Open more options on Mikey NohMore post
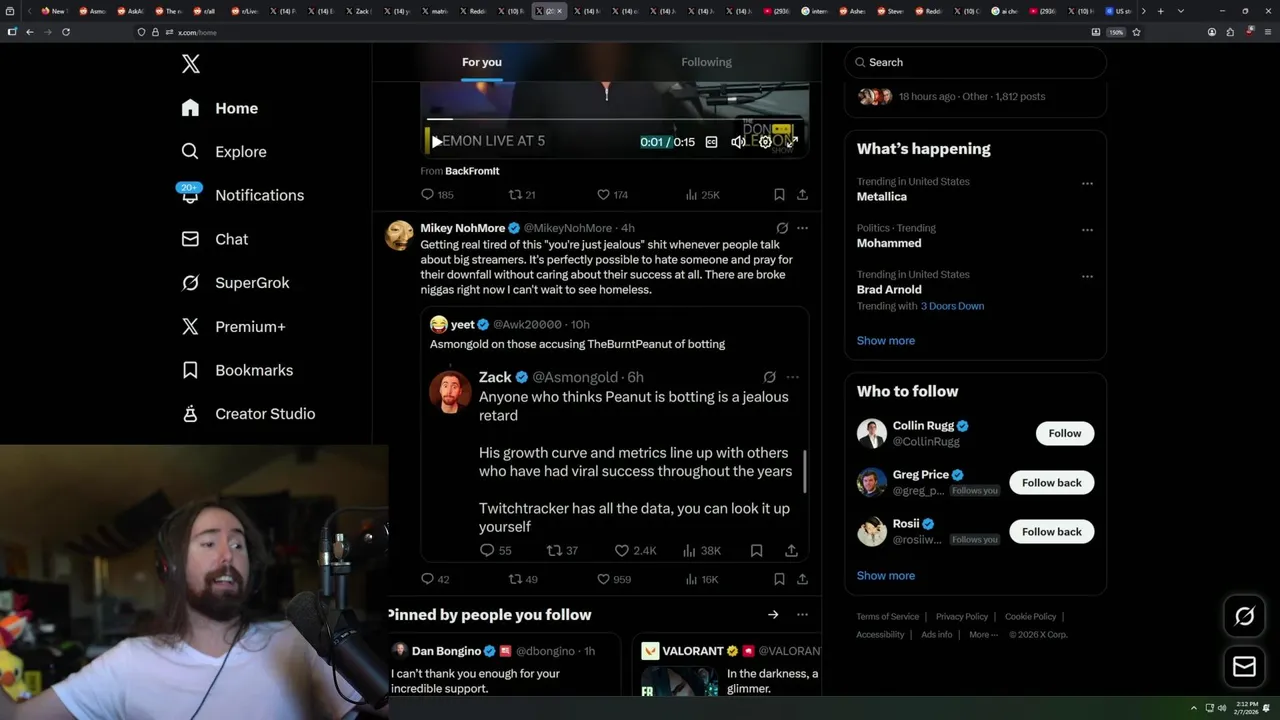Screen dimensions: 1280x720 (802, 228)
